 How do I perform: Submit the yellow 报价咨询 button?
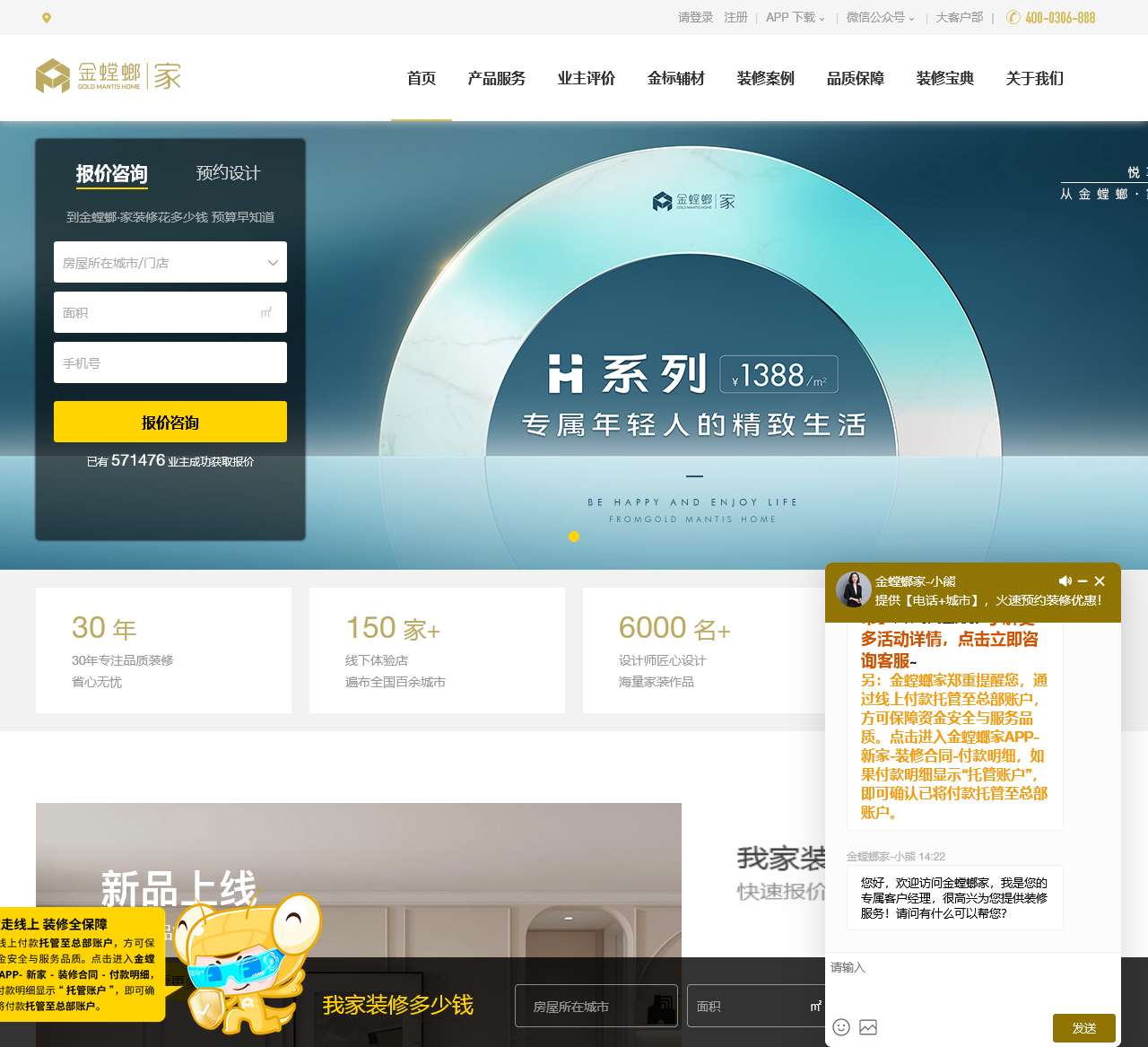170,422
